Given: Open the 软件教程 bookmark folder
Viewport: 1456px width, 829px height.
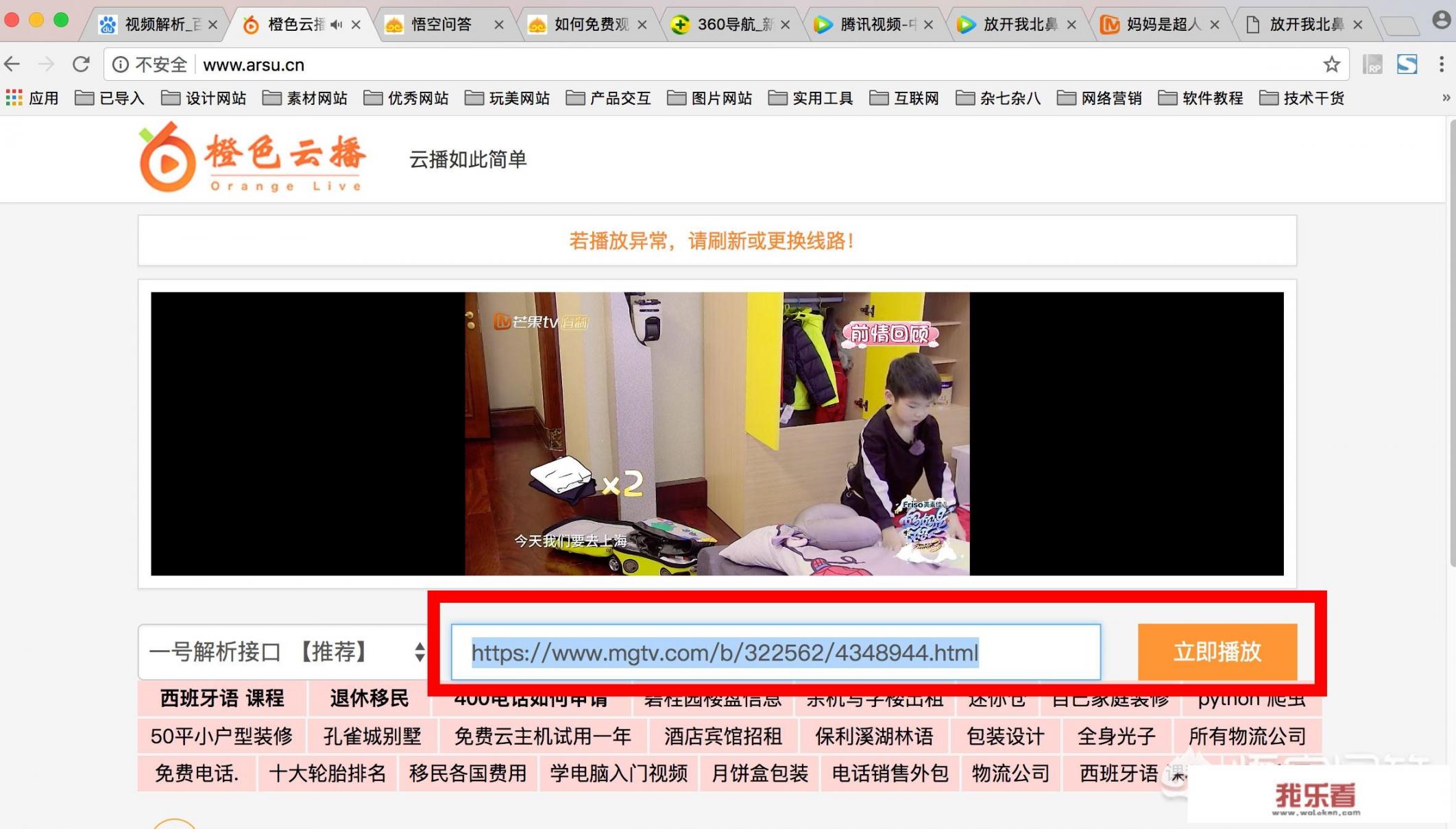Looking at the screenshot, I should (1200, 98).
